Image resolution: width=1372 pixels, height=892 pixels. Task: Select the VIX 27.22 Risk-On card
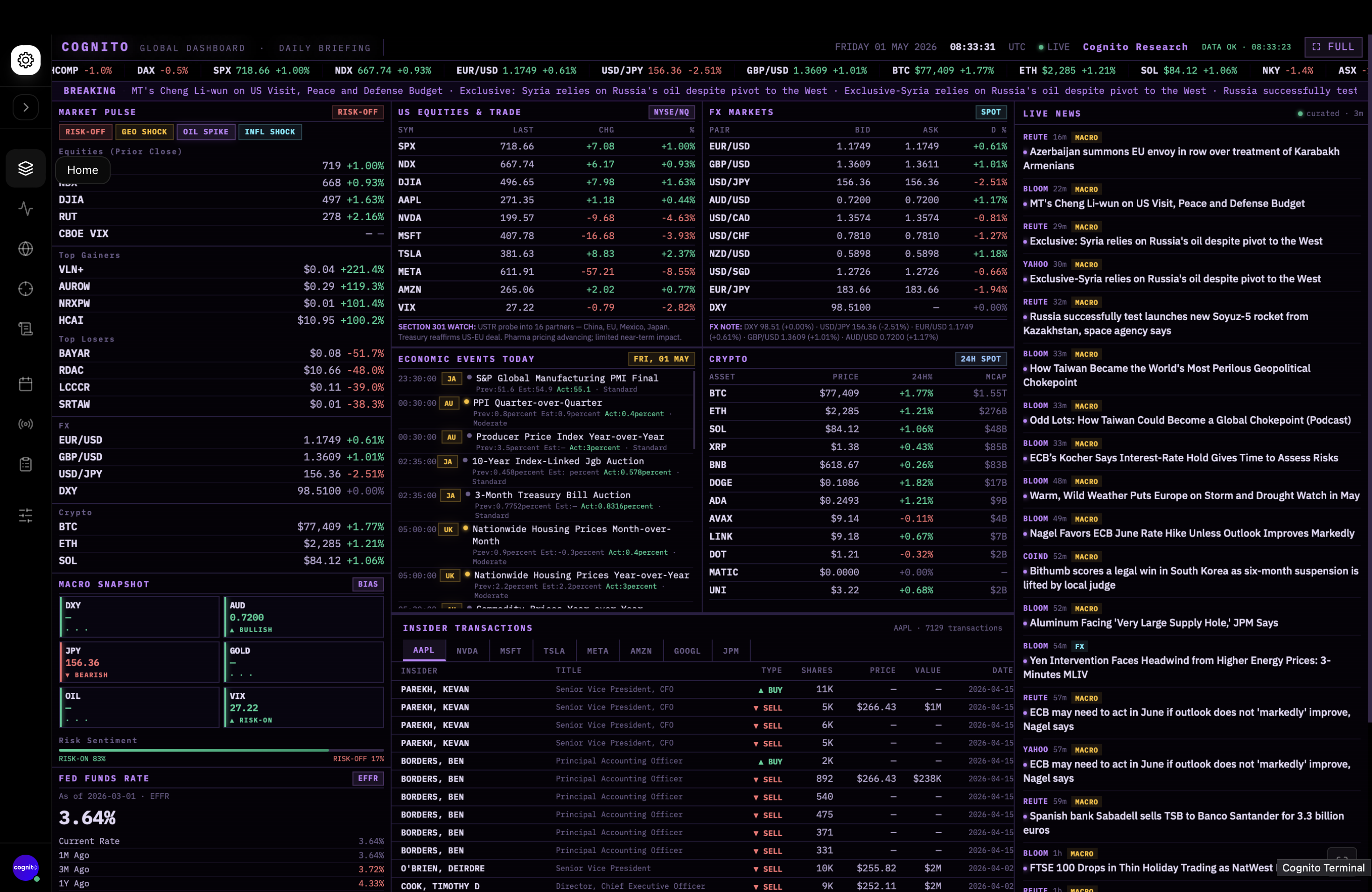pos(304,708)
